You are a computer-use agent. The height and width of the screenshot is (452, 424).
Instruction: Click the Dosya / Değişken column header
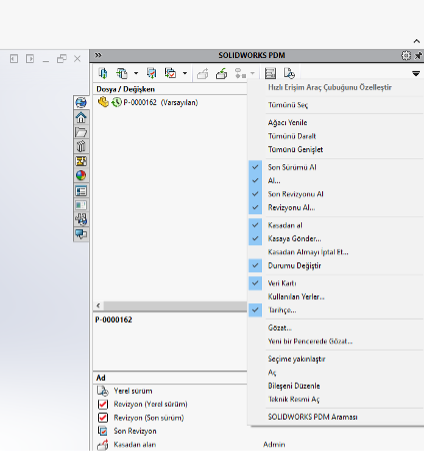coord(125,89)
